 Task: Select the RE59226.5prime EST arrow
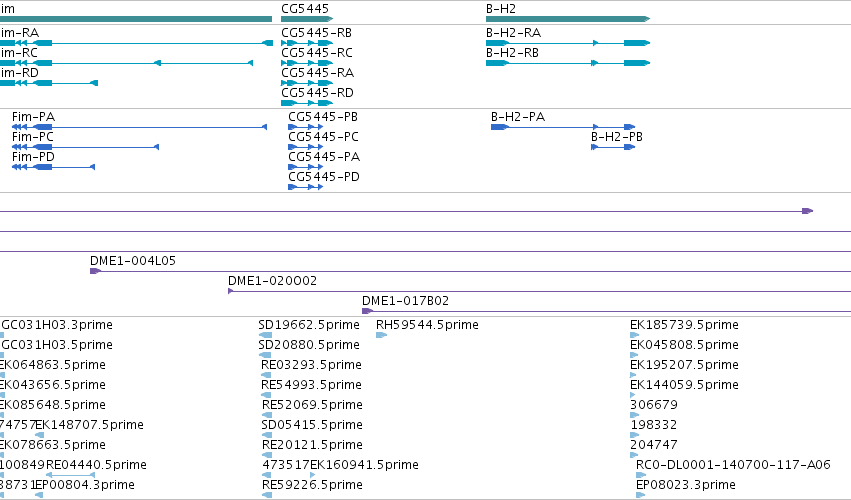[267, 495]
